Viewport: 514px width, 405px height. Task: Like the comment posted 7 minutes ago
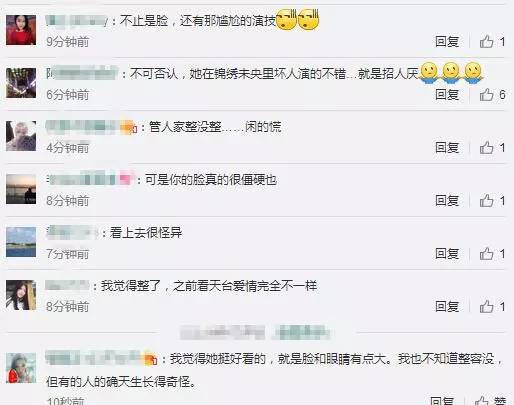point(486,254)
